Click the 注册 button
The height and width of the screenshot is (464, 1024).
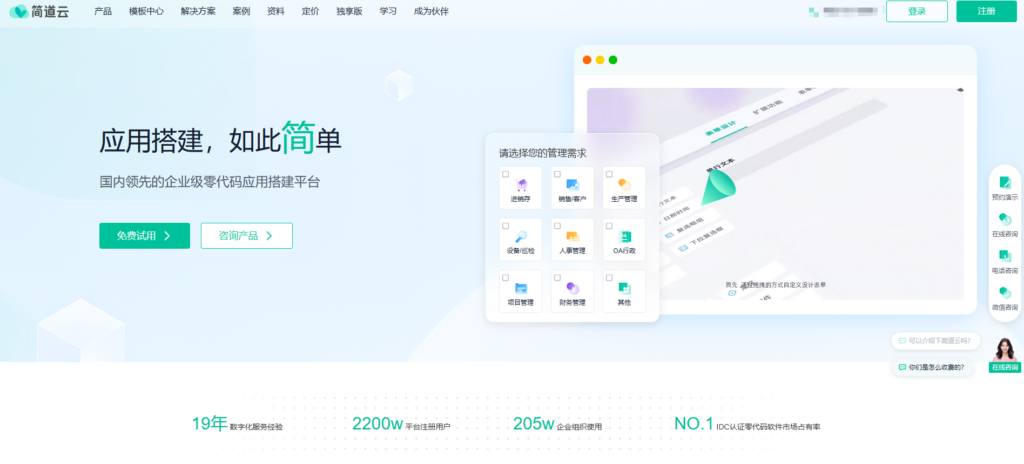coord(986,11)
